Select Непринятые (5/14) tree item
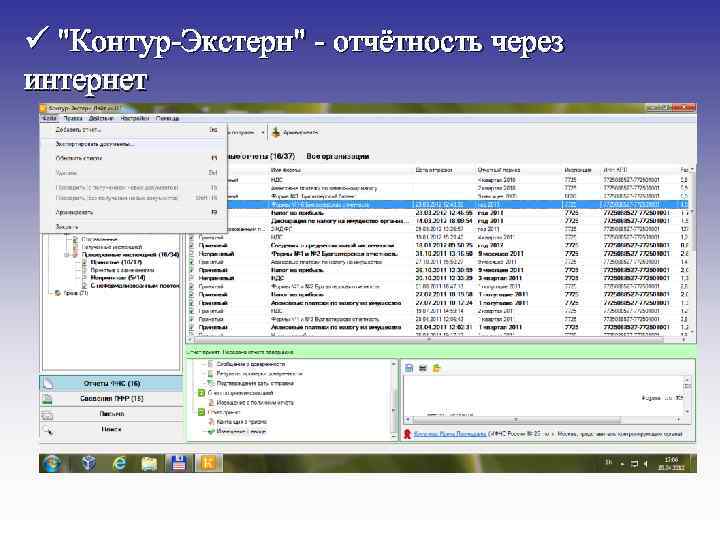 pos(118,278)
